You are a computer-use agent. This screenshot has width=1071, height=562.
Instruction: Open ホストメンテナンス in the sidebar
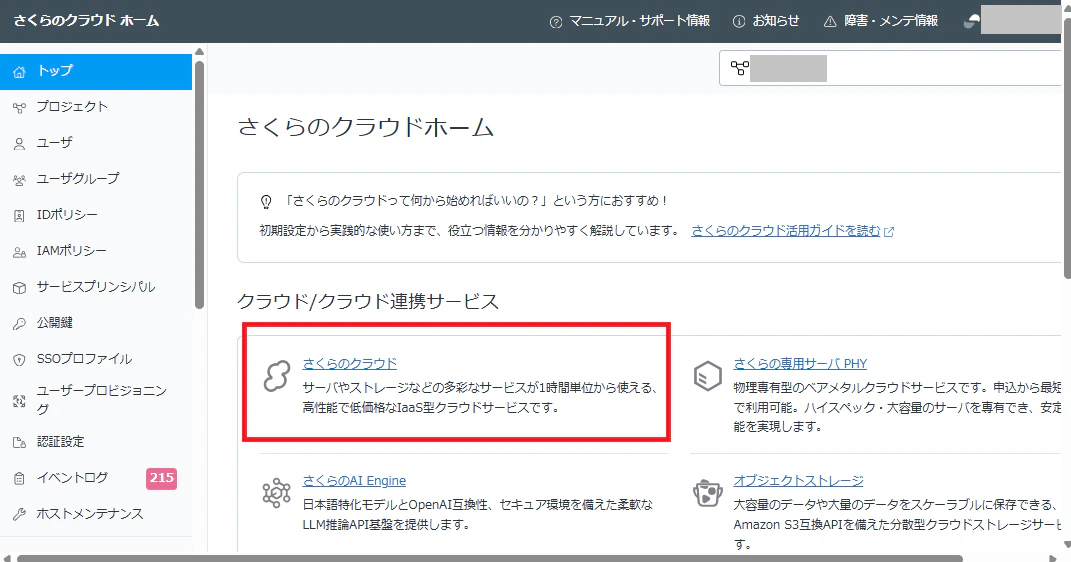pos(96,514)
